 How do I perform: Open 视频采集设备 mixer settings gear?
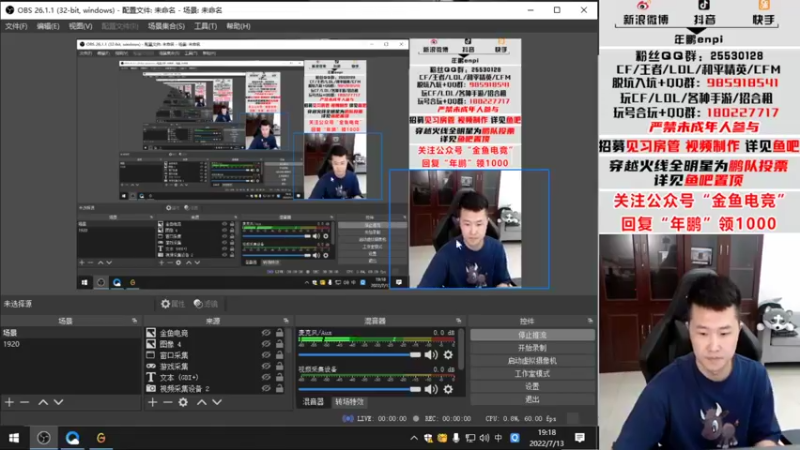pyautogui.click(x=448, y=389)
